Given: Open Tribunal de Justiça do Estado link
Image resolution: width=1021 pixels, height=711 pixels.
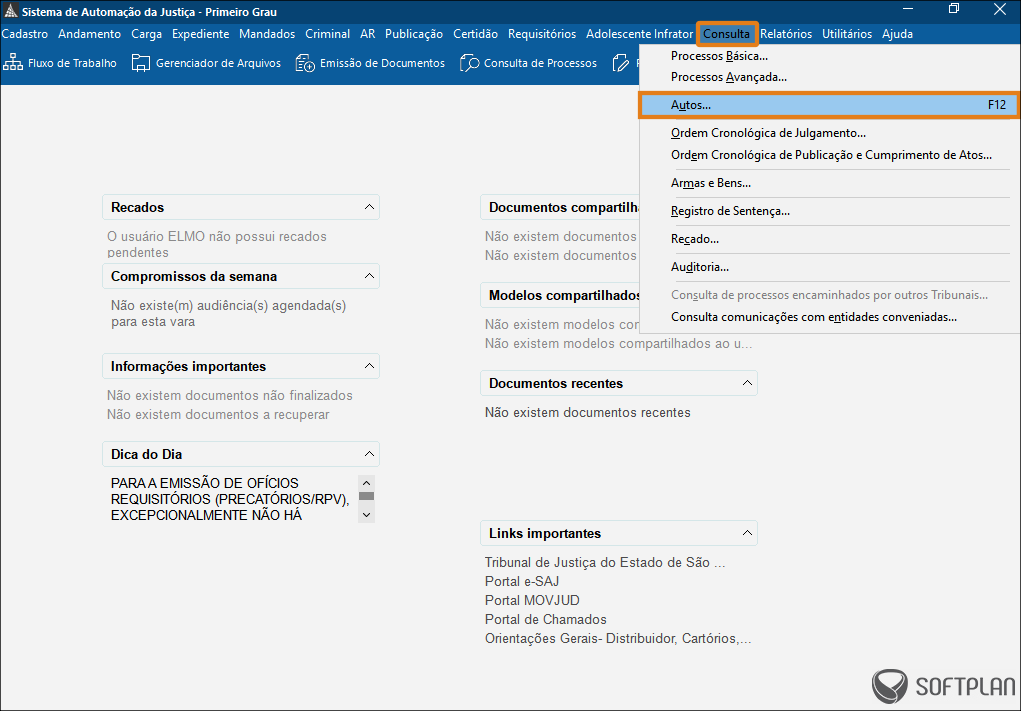Looking at the screenshot, I should tap(605, 562).
